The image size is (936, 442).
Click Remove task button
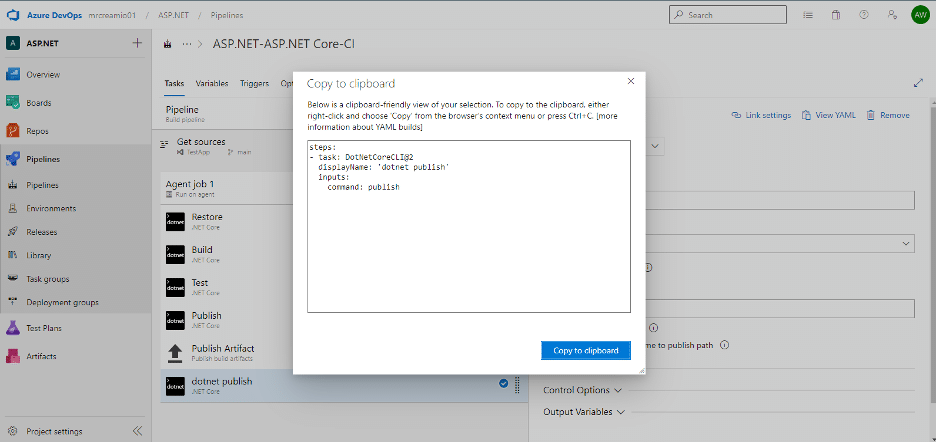pos(888,115)
